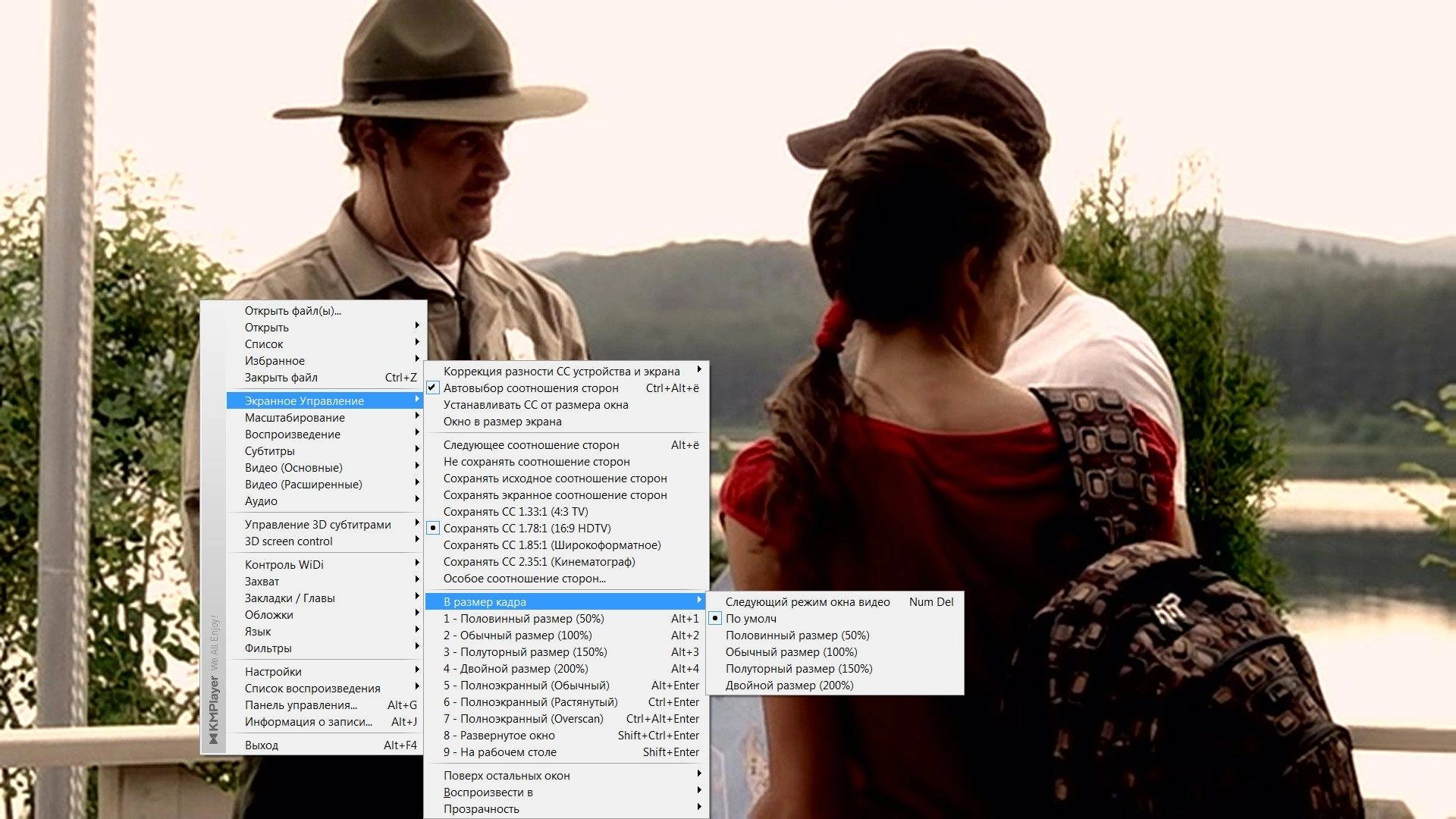Open 'Захват' submenu
This screenshot has height=819, width=1456.
(325, 581)
